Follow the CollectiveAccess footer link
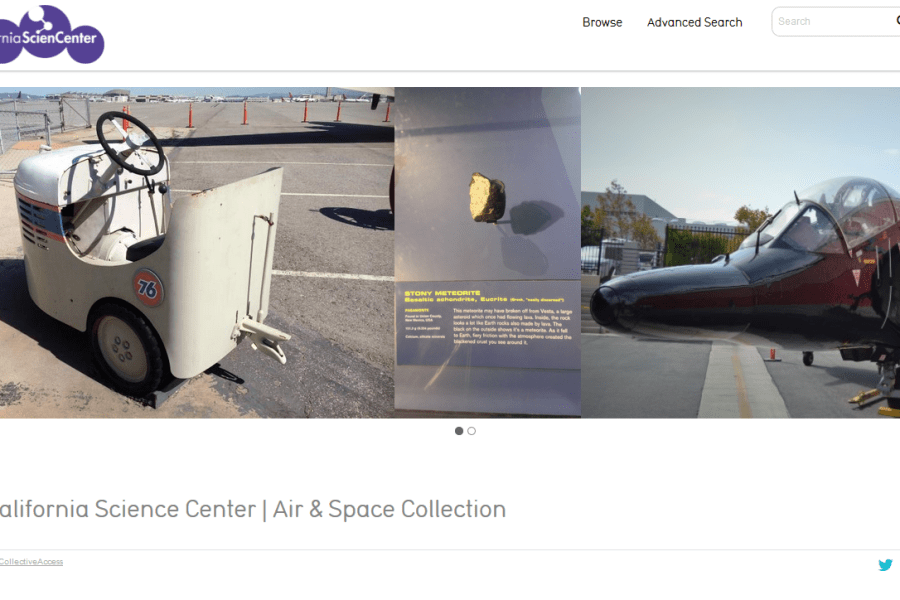The height and width of the screenshot is (600, 900). point(31,562)
